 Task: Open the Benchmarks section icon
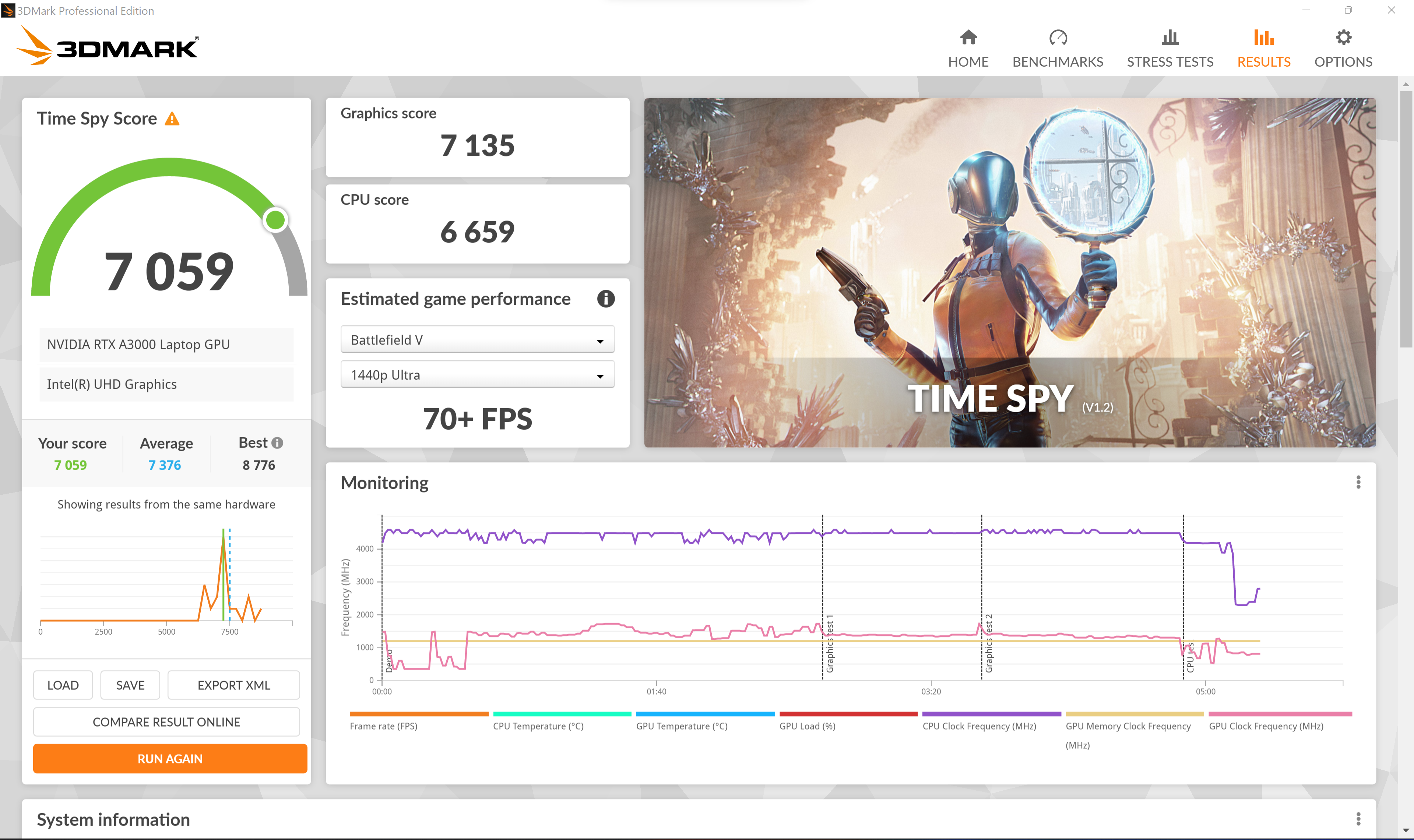(1056, 37)
